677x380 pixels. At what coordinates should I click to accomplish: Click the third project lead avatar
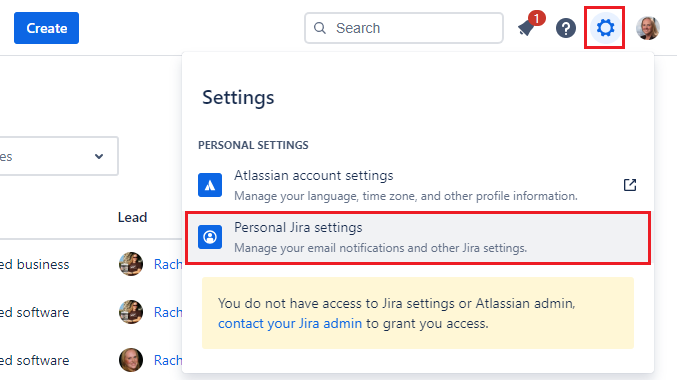[x=131, y=360]
